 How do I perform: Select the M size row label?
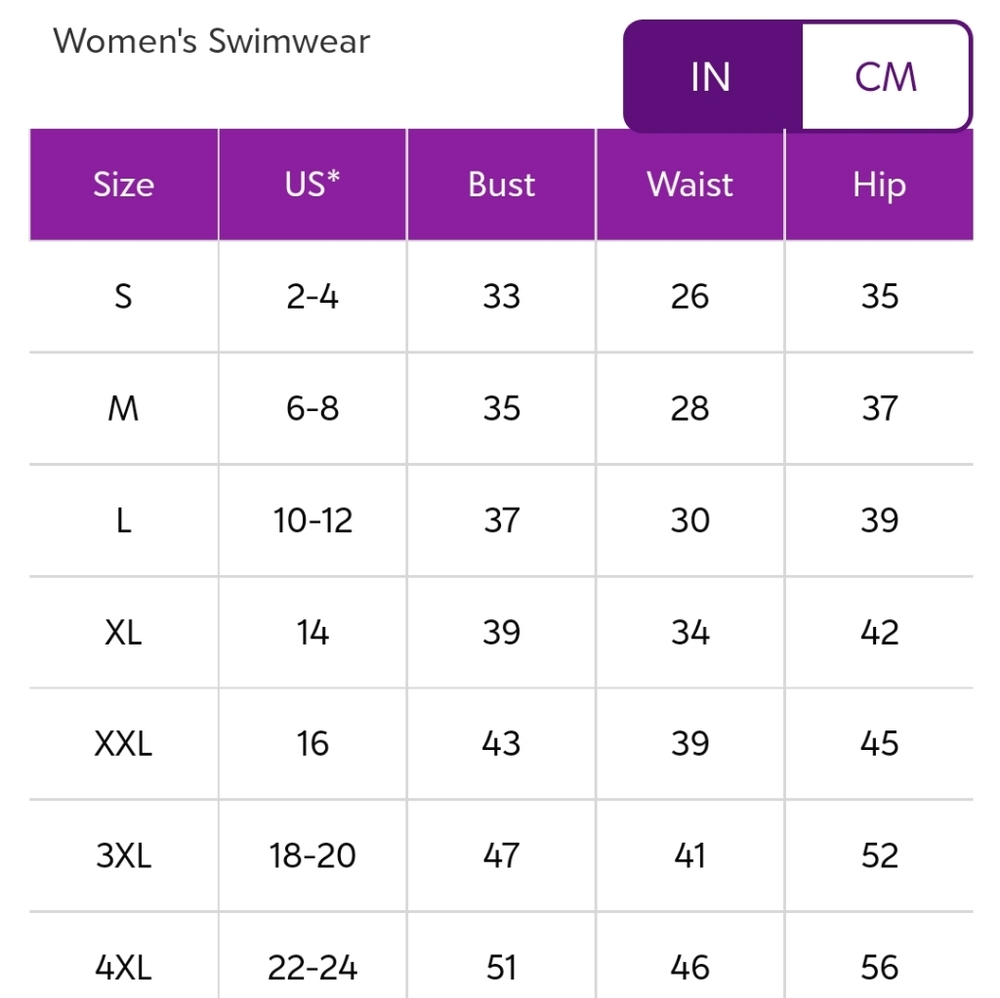tap(124, 408)
